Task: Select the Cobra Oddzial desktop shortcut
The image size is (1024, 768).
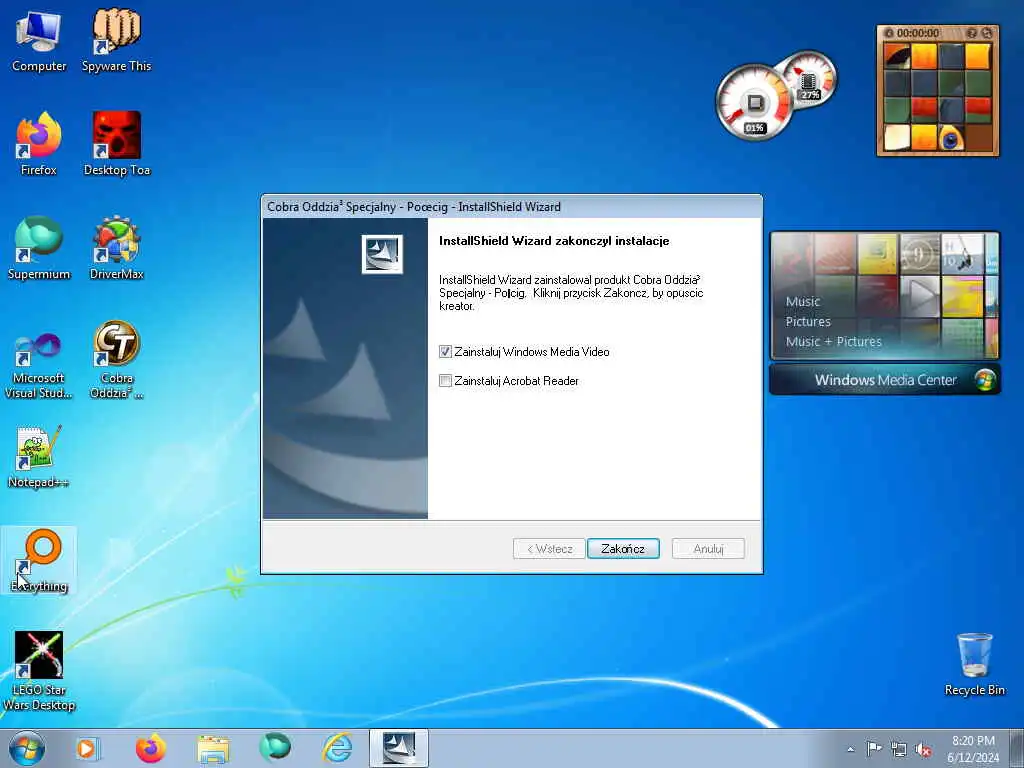Action: tap(116, 359)
